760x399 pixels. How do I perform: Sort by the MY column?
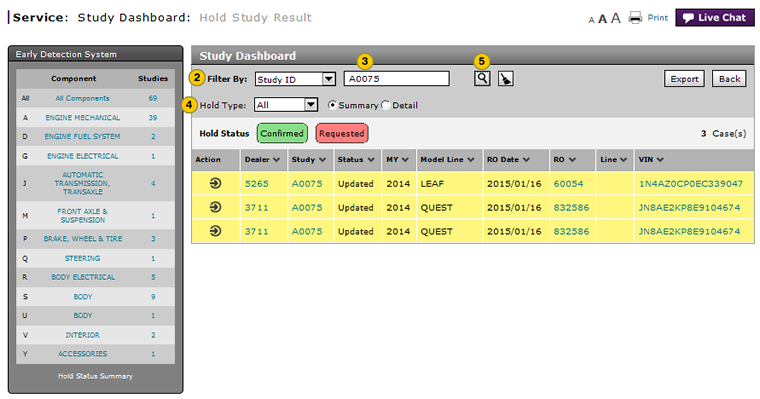(x=397, y=160)
